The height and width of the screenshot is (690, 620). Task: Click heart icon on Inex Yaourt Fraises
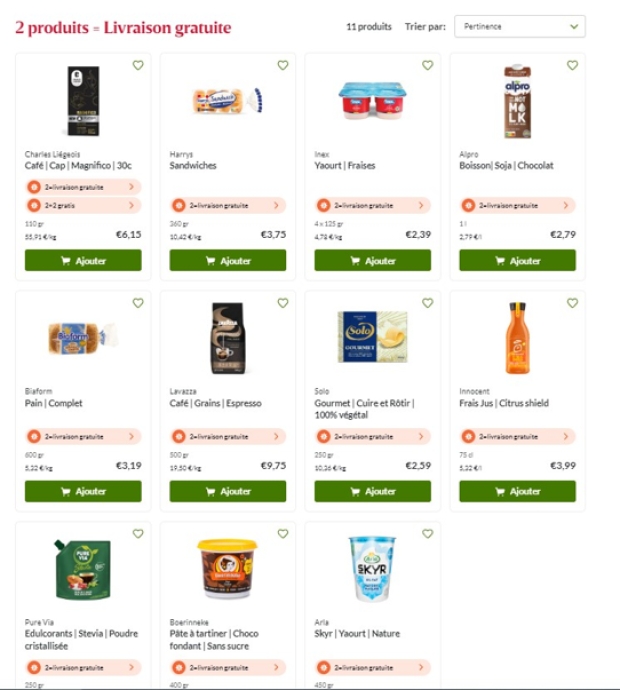[x=428, y=65]
